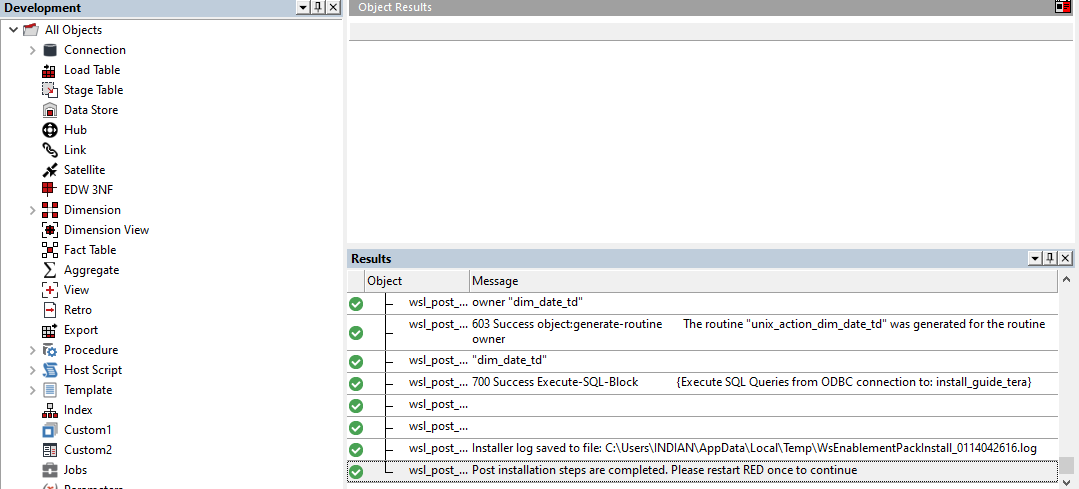Click the Hub icon
The width and height of the screenshot is (1079, 489).
click(50, 129)
